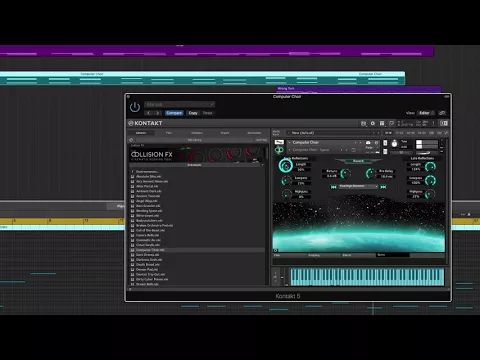This screenshot has width=480, height=360.
Task: Click the Late Reflections Lowpass knob
Action: pos(430,180)
